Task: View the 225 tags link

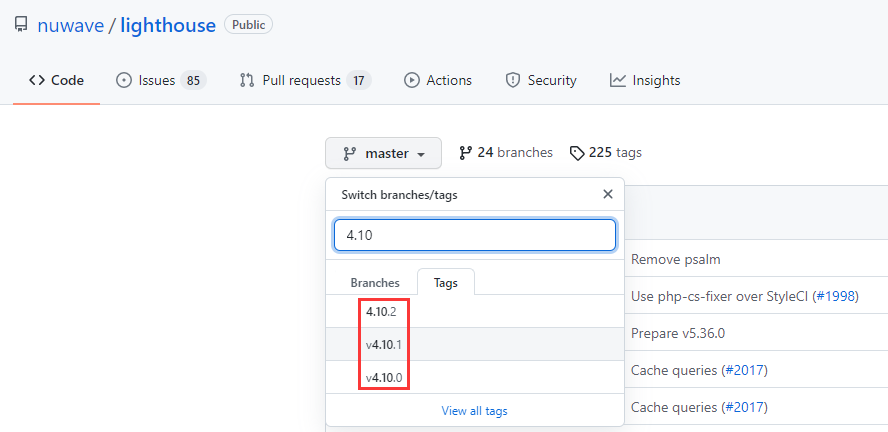Action: tap(606, 153)
